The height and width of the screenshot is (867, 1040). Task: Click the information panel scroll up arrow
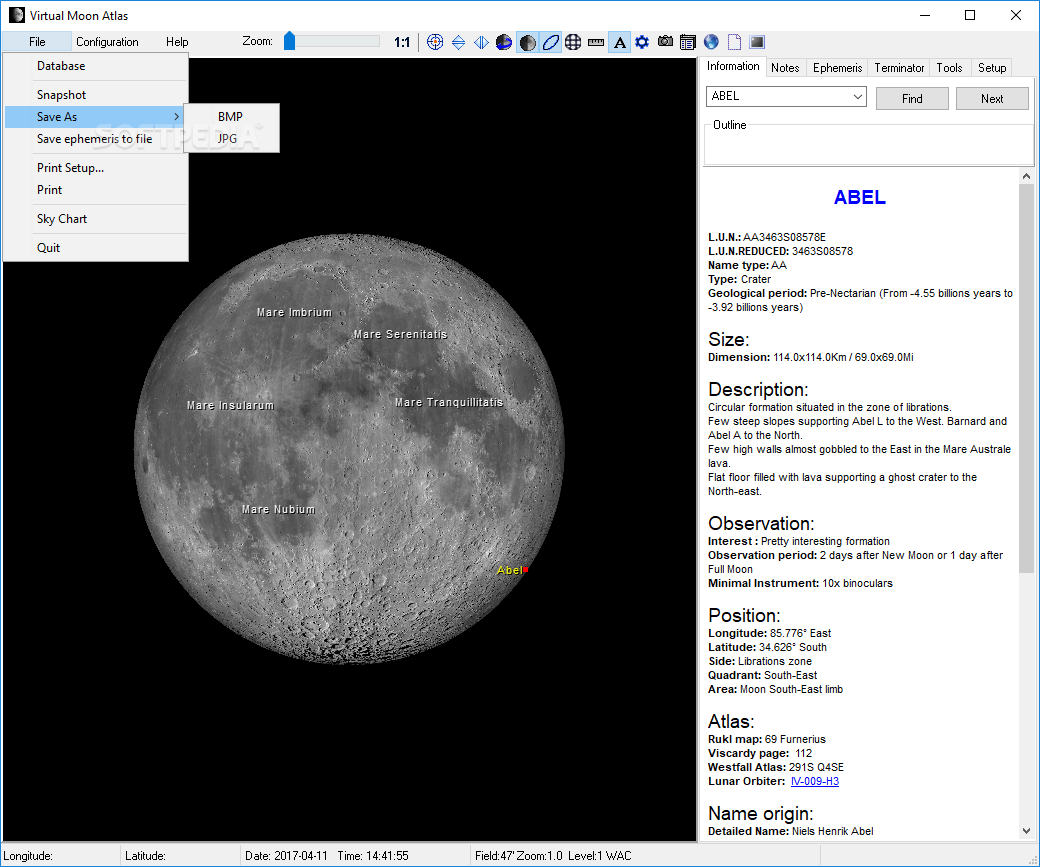(x=1026, y=176)
